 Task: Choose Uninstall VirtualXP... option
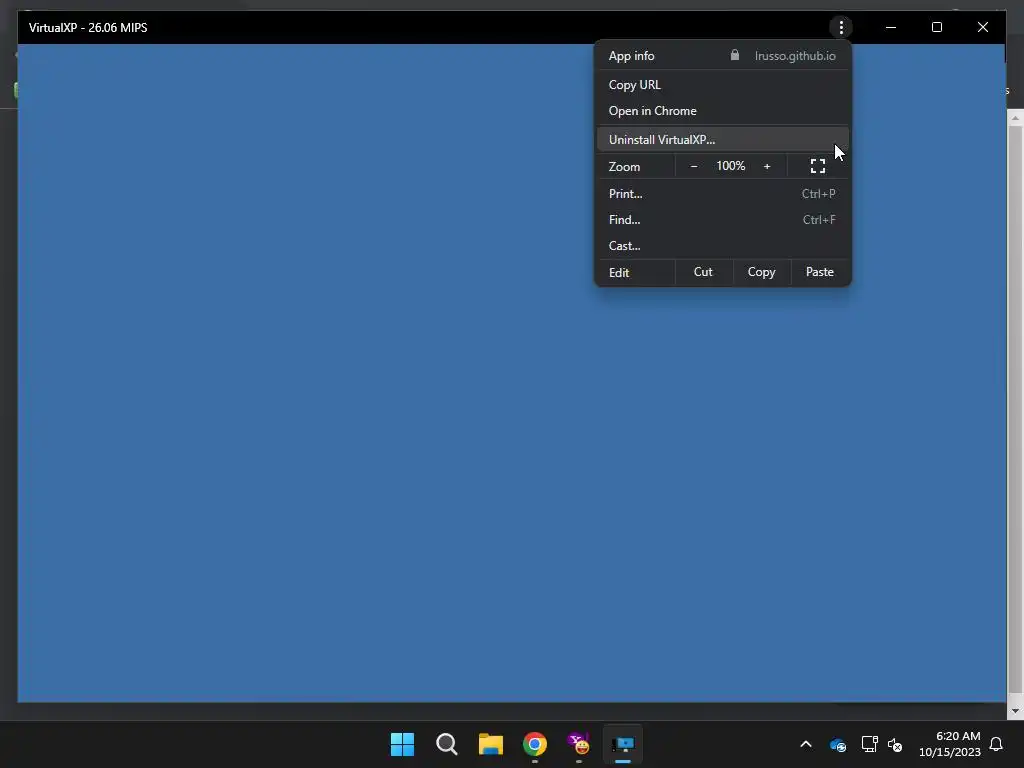click(723, 140)
